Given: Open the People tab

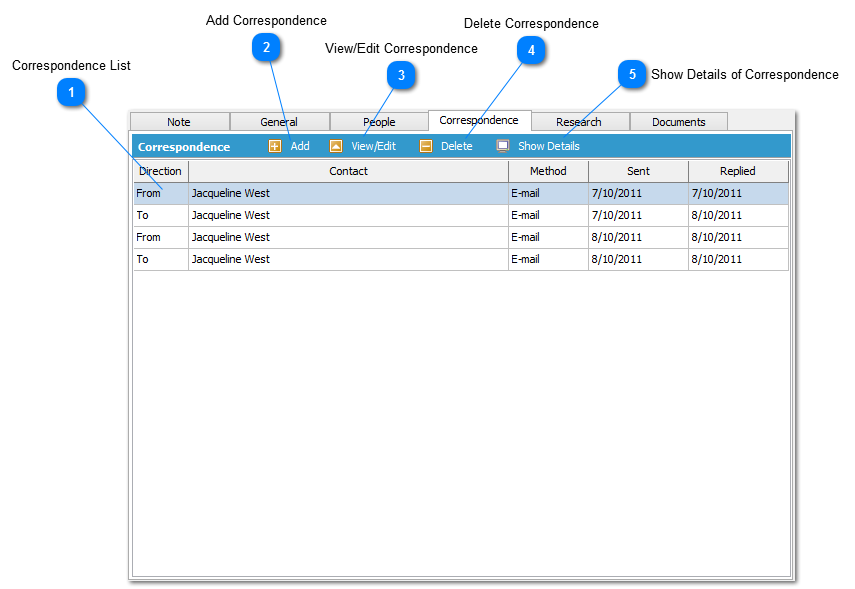Looking at the screenshot, I should pos(379,122).
